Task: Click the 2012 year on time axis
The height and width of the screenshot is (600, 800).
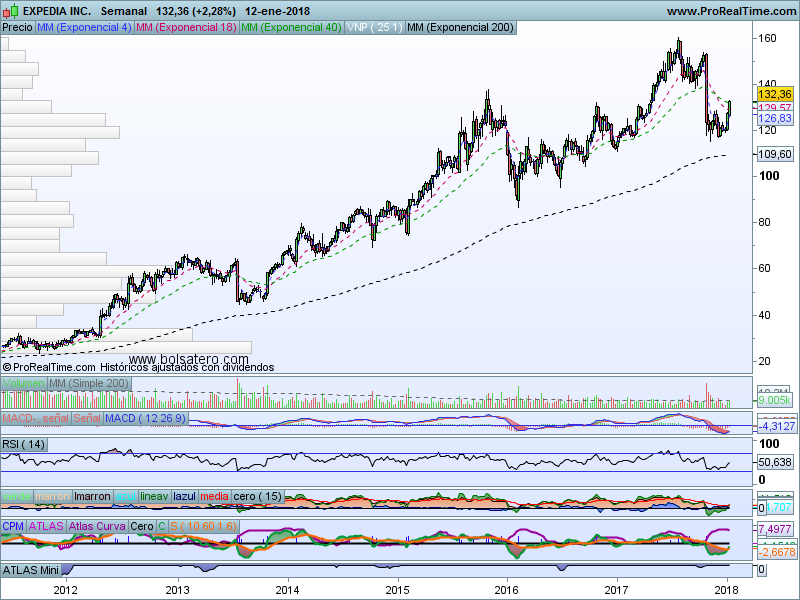Action: [x=66, y=590]
